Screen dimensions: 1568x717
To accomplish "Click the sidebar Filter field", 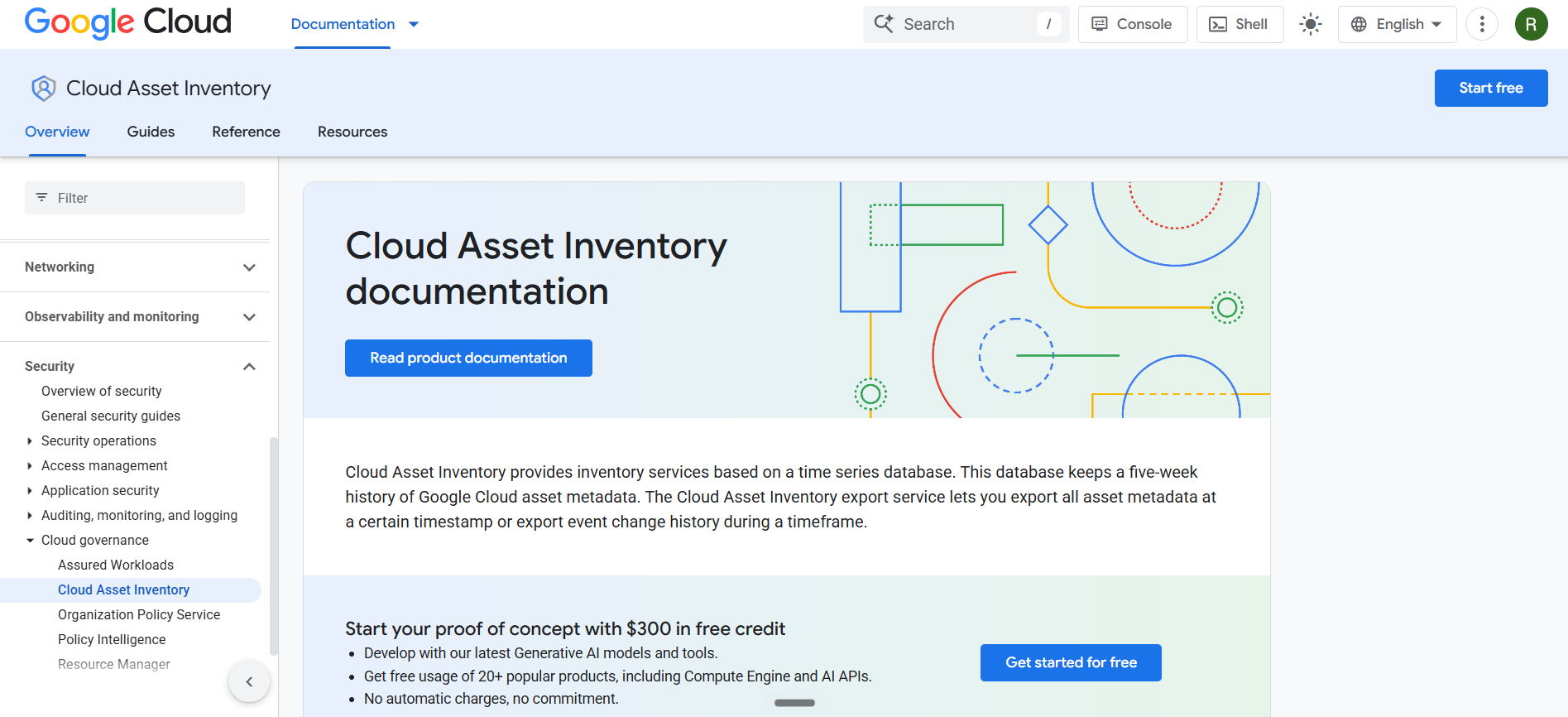I will pyautogui.click(x=135, y=198).
